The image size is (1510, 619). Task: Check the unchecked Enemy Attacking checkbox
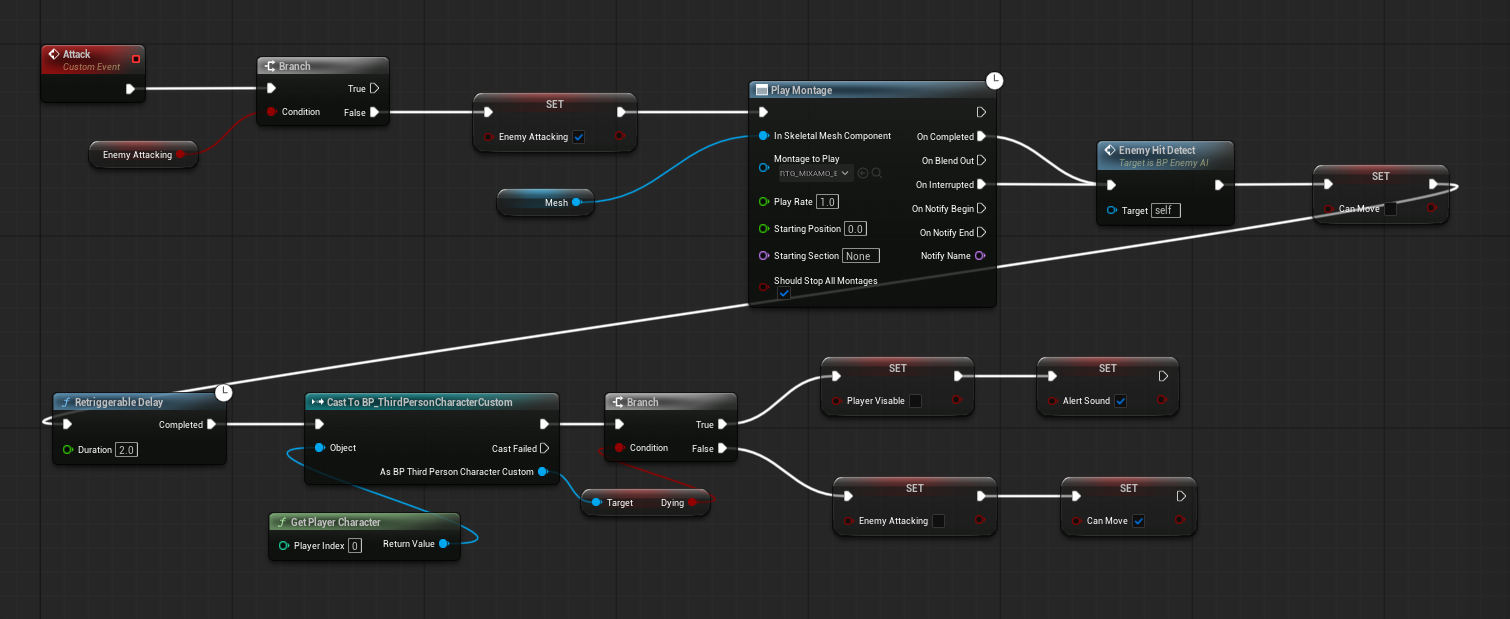pyautogui.click(x=938, y=521)
